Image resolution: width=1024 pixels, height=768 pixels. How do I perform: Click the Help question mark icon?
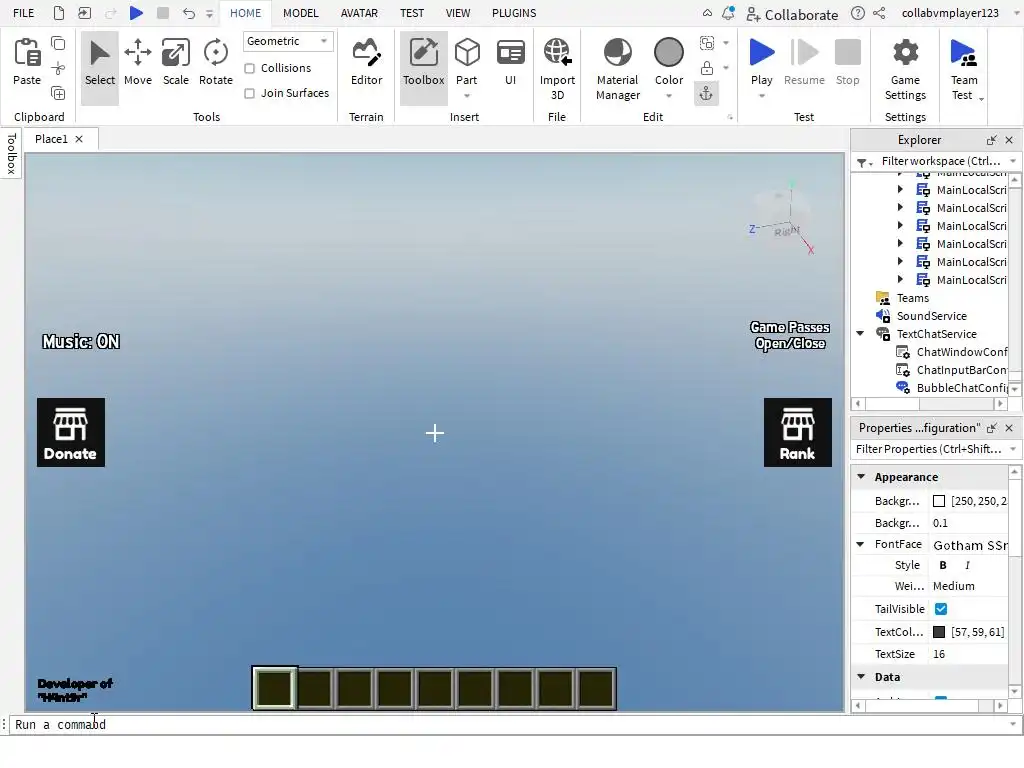tap(858, 13)
